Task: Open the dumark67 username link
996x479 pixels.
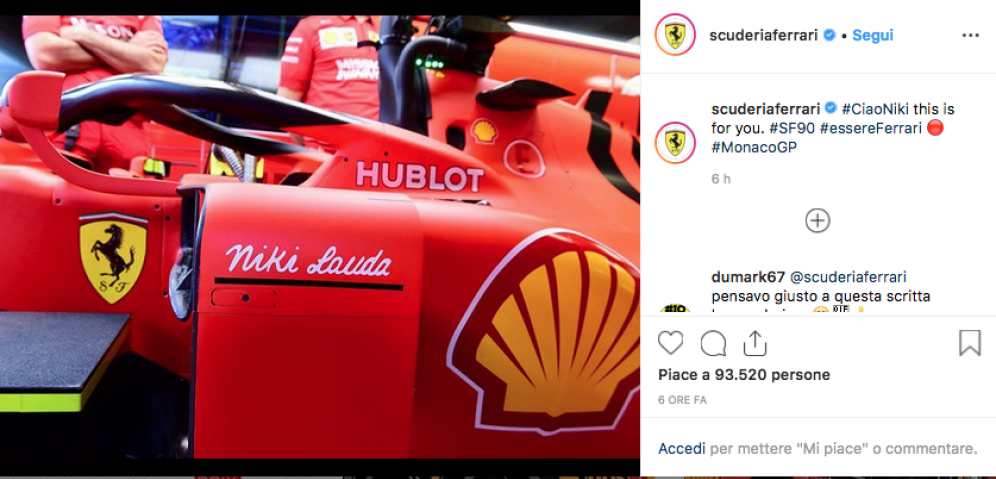Action: point(748,277)
